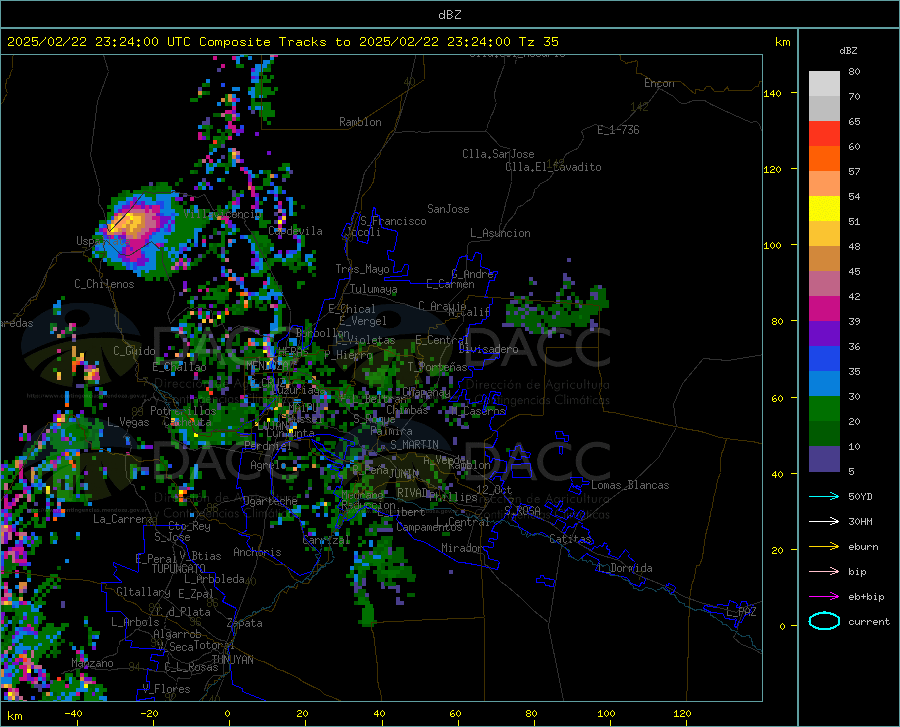The height and width of the screenshot is (727, 900).
Task: Click the eb+bip legend label
Action: click(x=866, y=597)
